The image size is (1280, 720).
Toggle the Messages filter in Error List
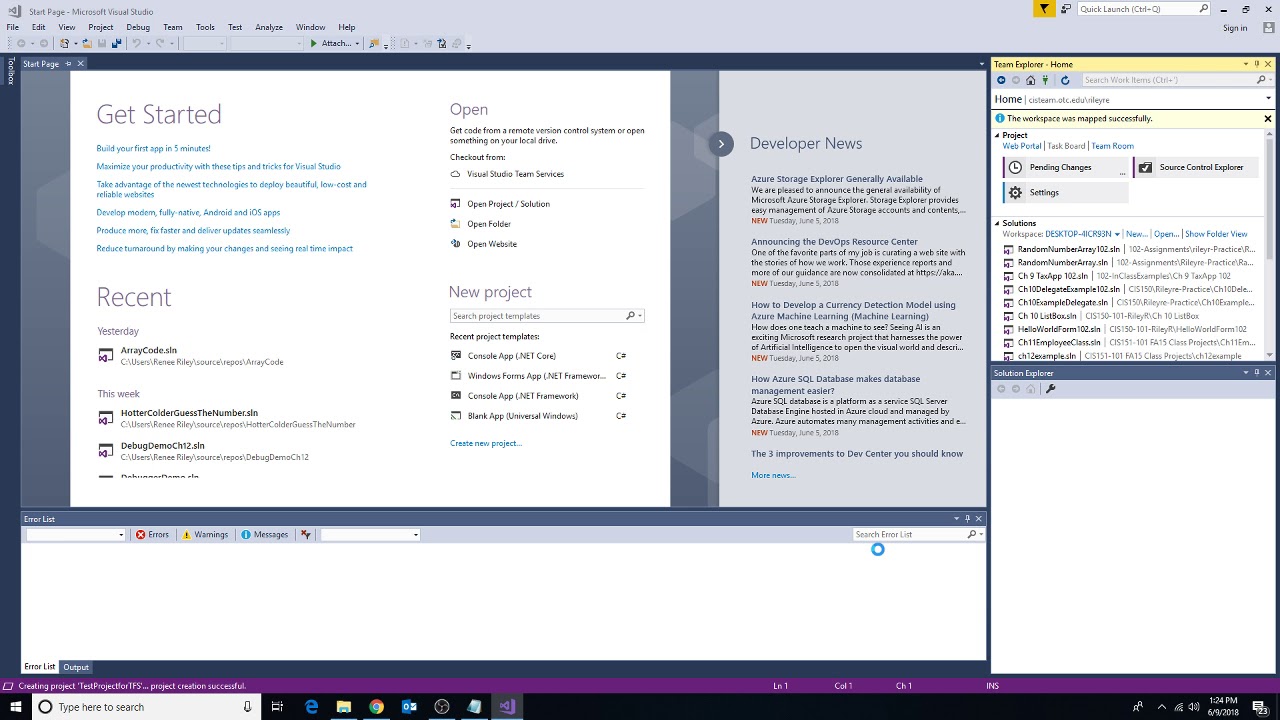265,535
